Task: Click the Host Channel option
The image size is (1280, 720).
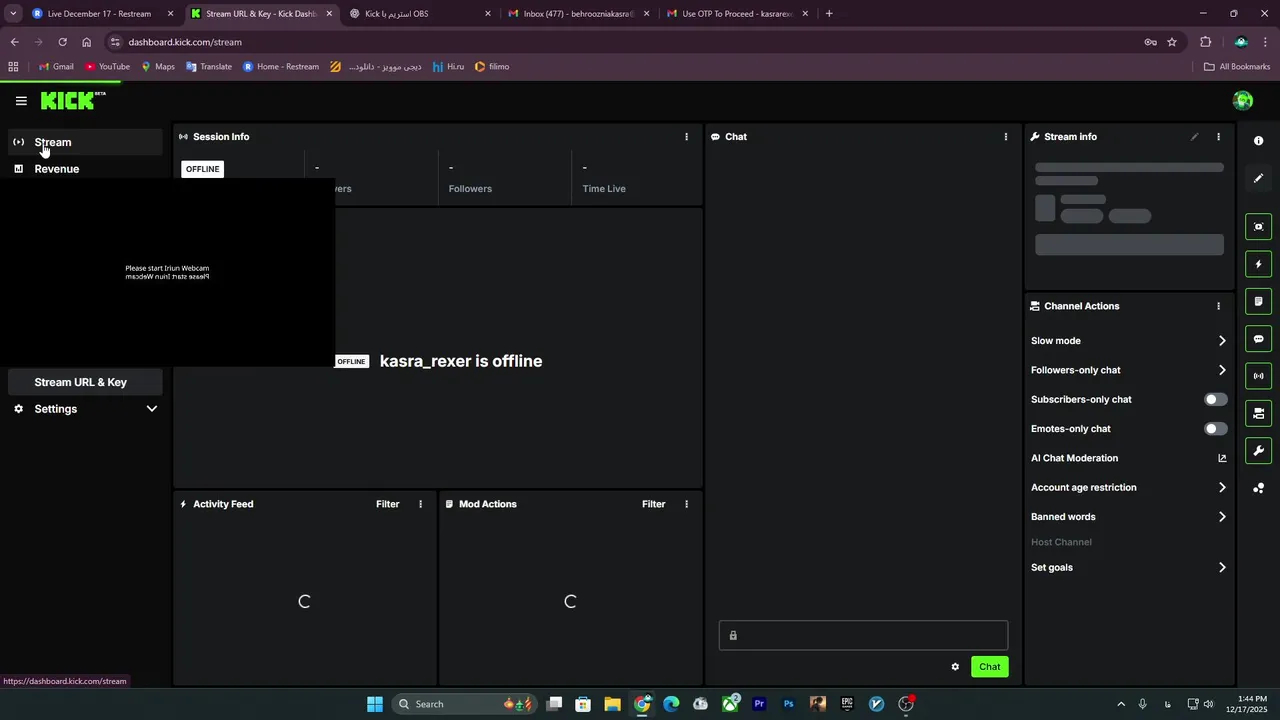Action: point(1061,542)
